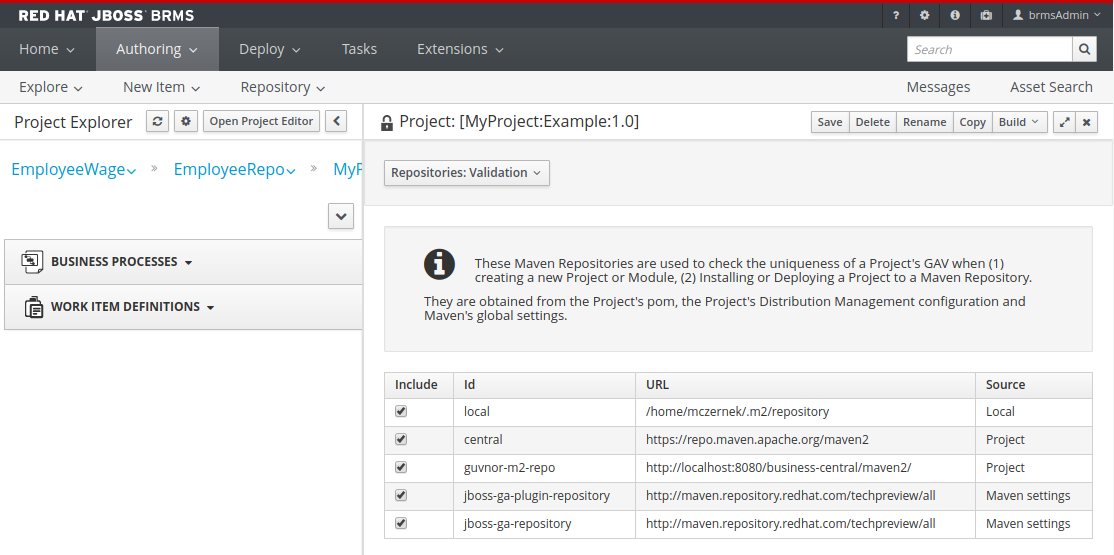Open Project Explorer gear options
This screenshot has height=555, width=1114.
(x=186, y=122)
